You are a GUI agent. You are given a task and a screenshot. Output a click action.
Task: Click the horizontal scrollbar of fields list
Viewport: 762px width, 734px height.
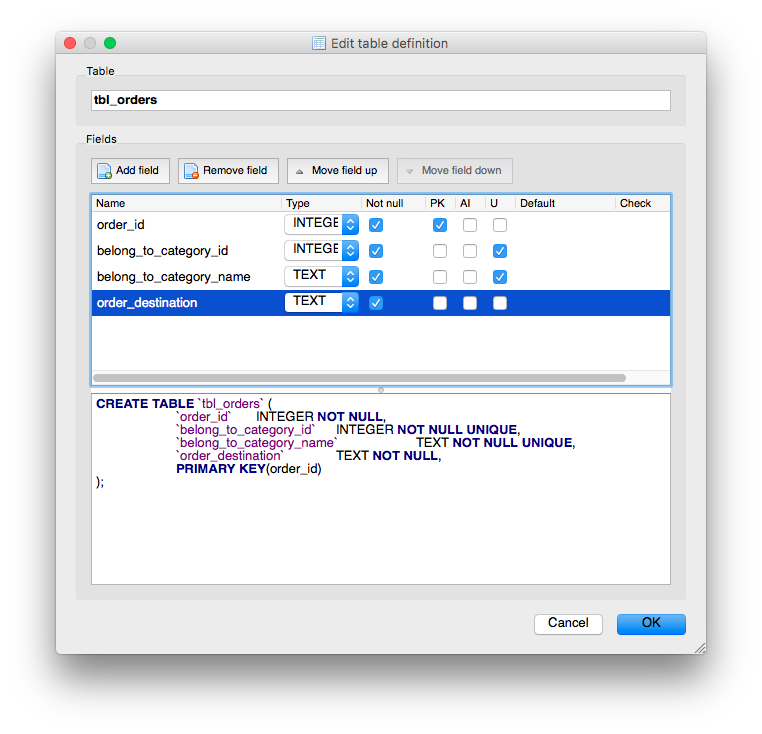click(359, 378)
